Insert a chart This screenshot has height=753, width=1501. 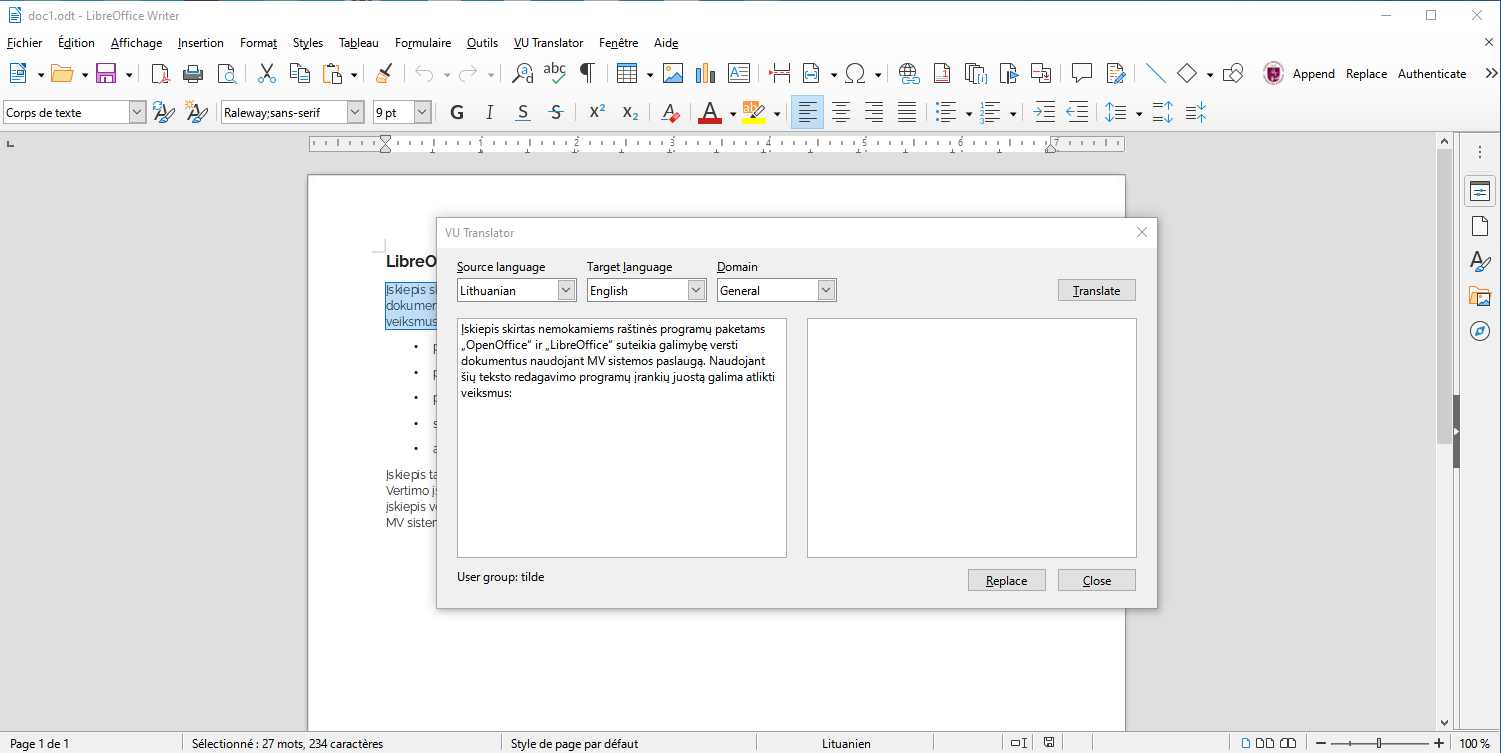click(706, 73)
